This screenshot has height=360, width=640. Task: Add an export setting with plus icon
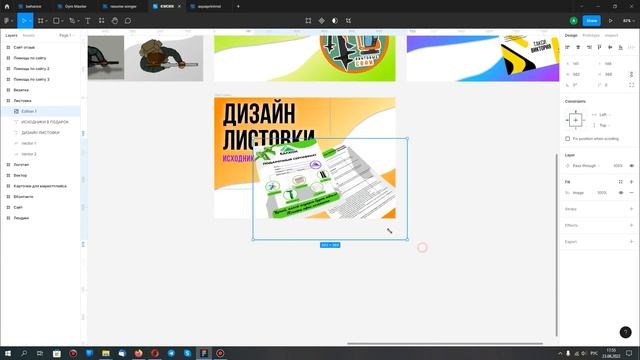point(631,242)
